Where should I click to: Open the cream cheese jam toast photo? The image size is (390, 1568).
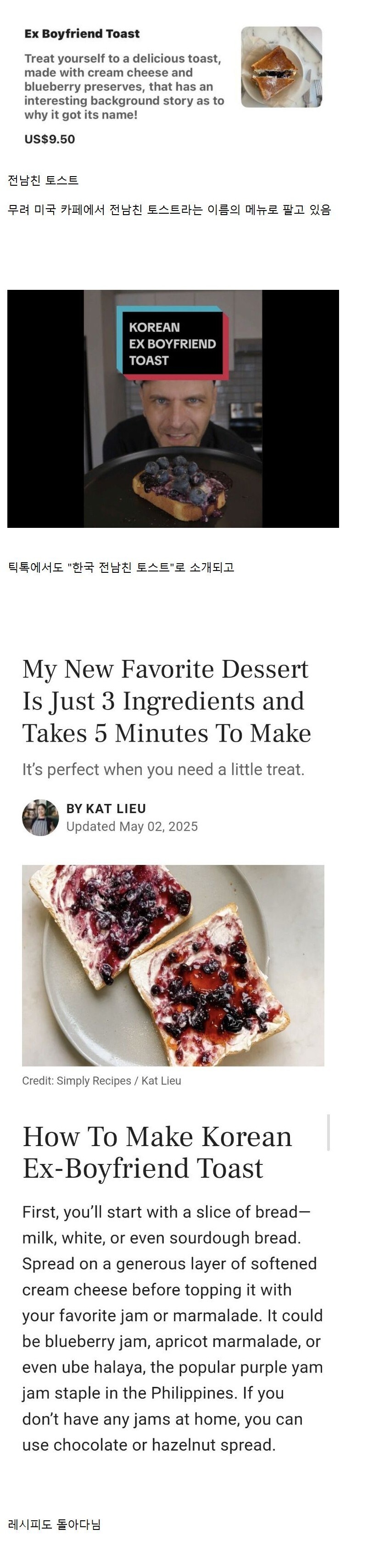[x=173, y=965]
